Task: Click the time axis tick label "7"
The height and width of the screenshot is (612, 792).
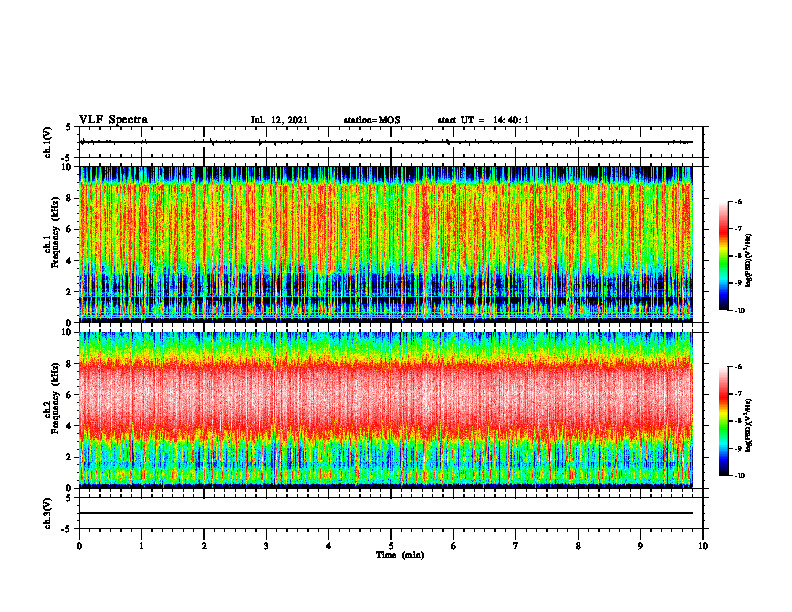Action: click(516, 546)
